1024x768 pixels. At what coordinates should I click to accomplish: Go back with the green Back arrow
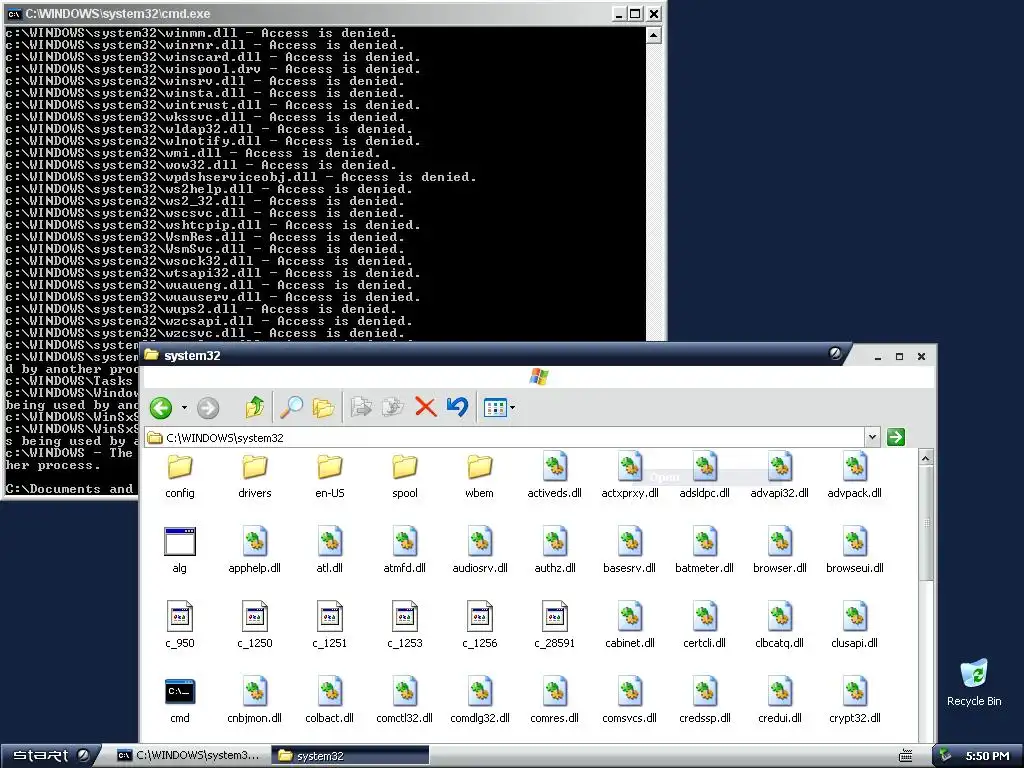click(161, 408)
